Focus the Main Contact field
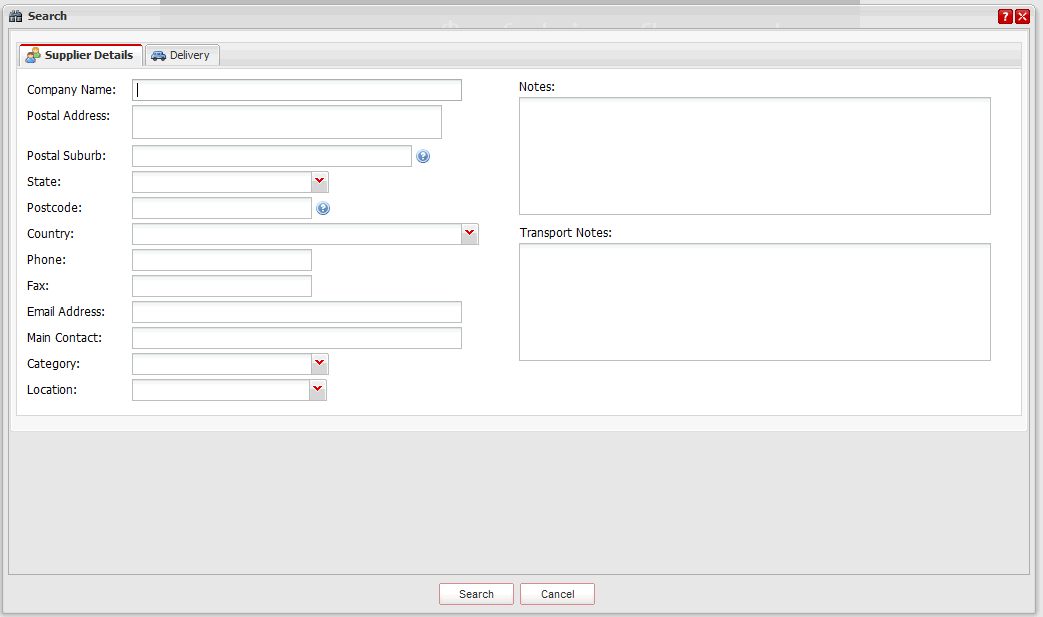Screen dimensions: 1043x617 point(296,338)
